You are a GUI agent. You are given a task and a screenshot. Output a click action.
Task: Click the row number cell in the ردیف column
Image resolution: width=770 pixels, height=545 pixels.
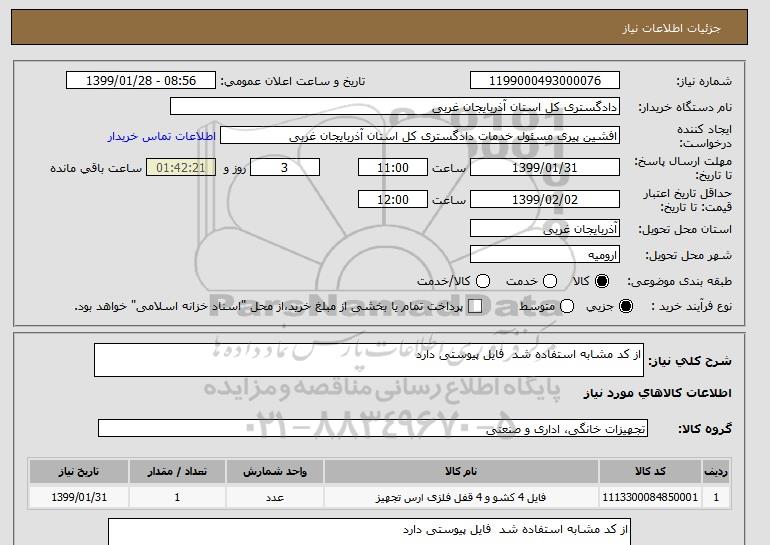click(x=716, y=497)
